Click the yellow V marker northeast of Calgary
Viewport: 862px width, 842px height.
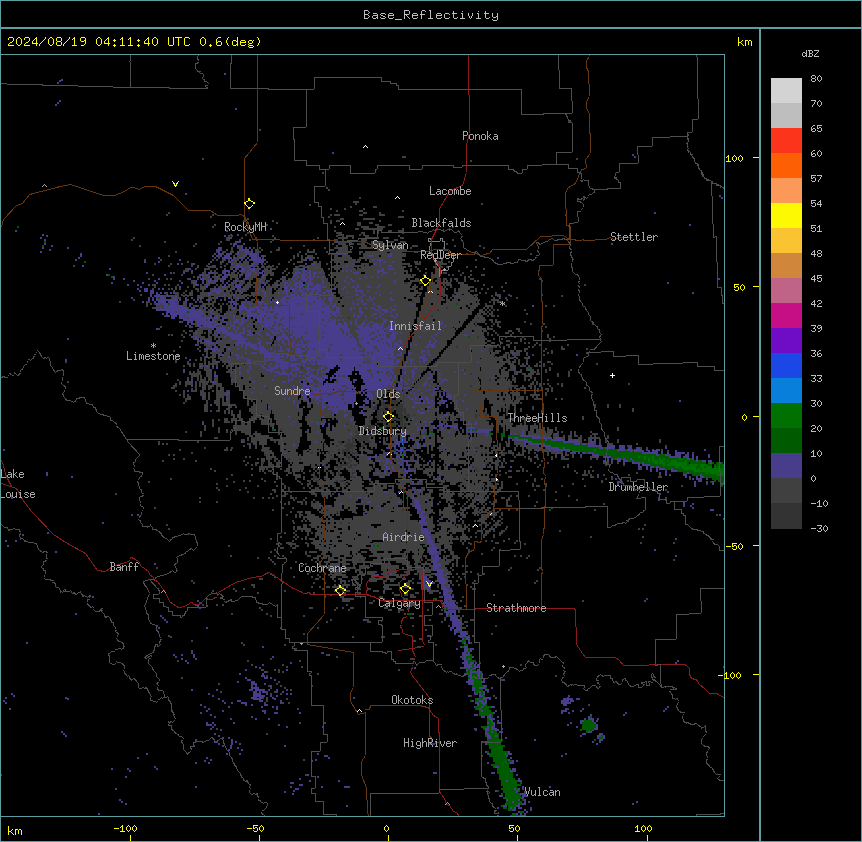429,584
